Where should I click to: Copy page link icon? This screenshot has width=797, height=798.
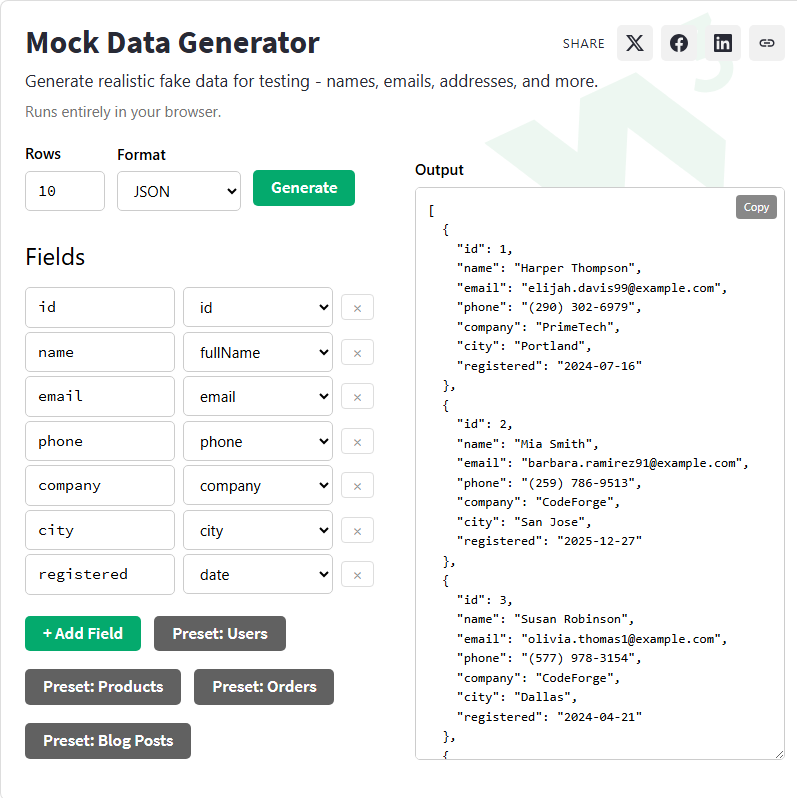[766, 43]
